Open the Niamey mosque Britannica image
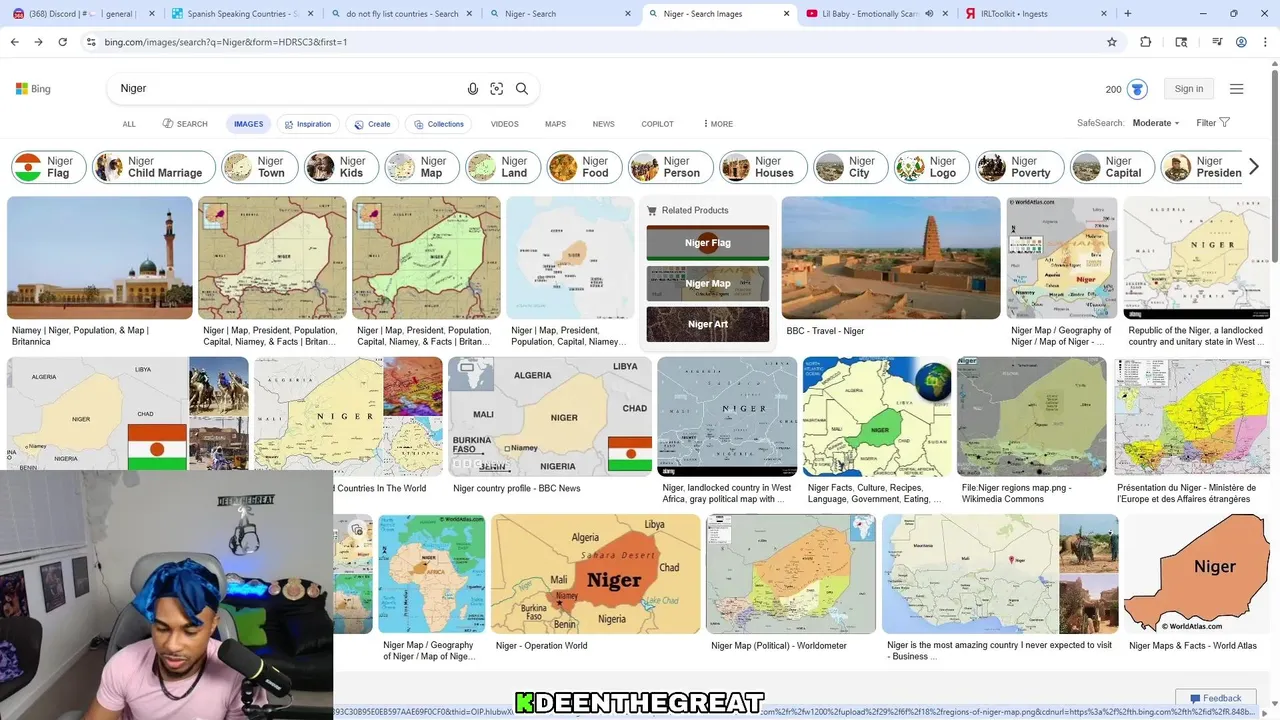The height and width of the screenshot is (720, 1280). coord(100,258)
